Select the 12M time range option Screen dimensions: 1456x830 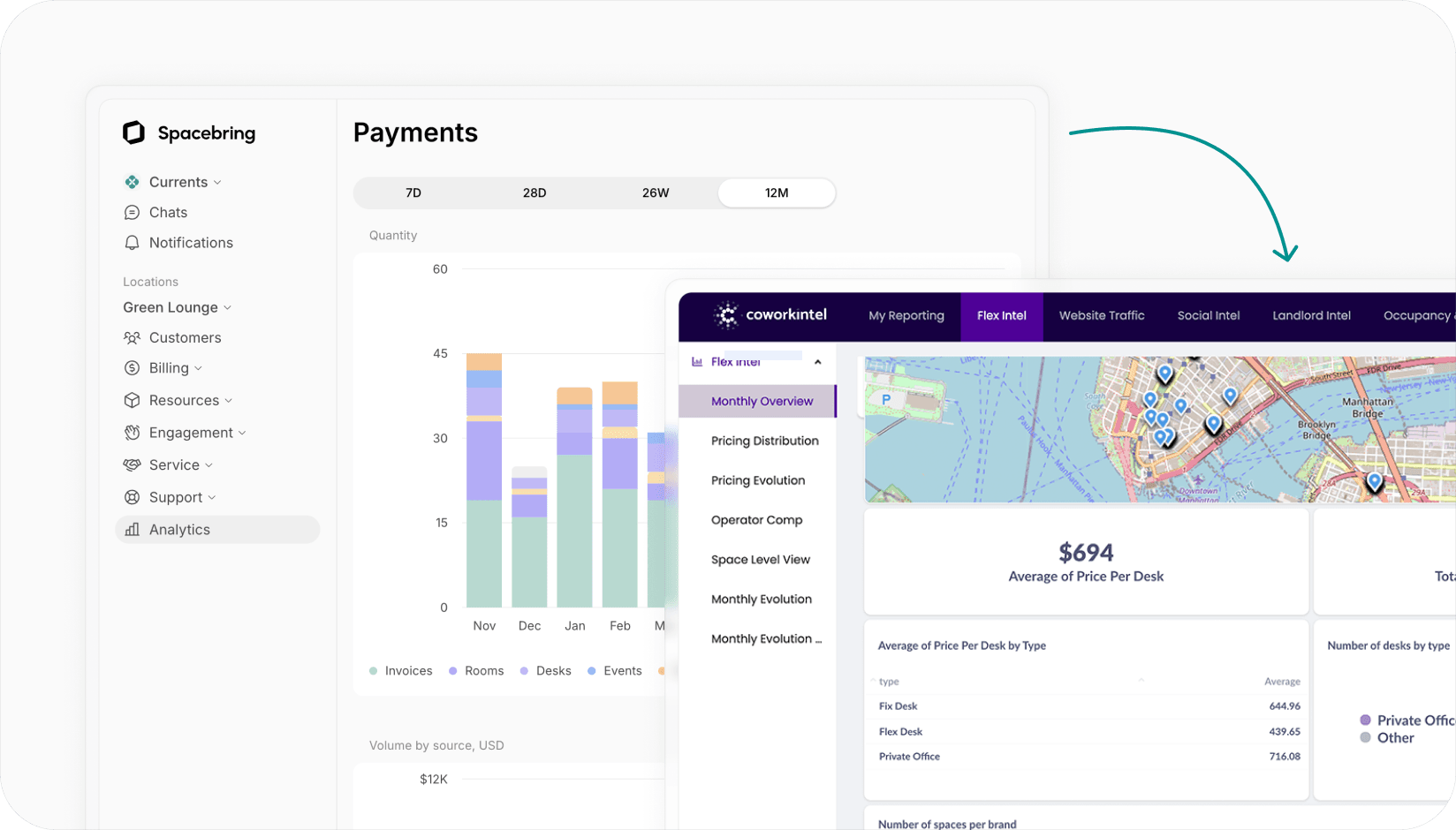point(776,192)
